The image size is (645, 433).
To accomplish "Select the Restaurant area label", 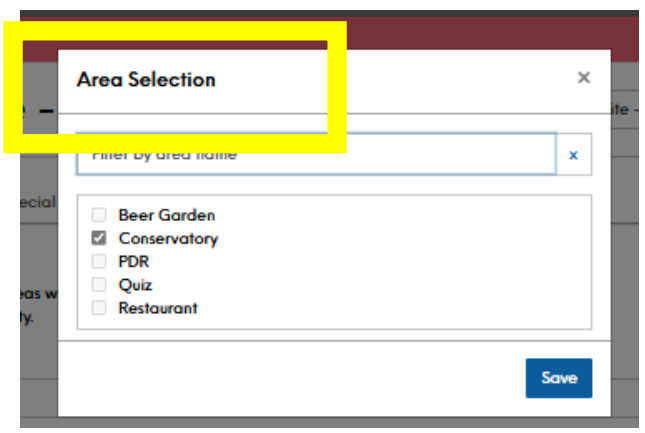I will point(158,308).
